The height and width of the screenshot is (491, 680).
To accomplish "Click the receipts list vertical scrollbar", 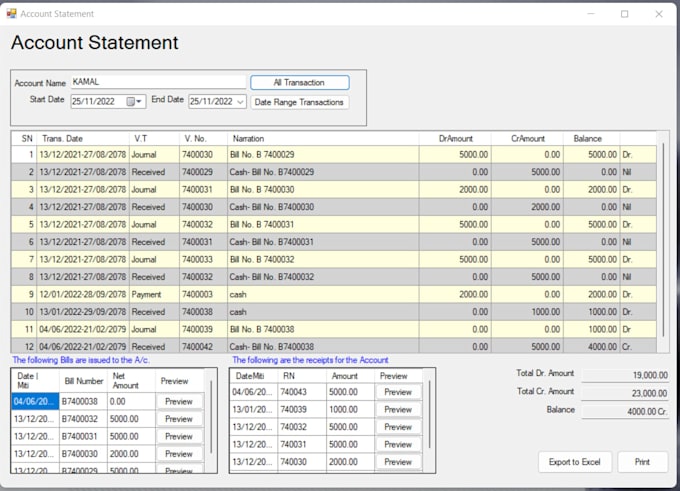I will point(430,415).
